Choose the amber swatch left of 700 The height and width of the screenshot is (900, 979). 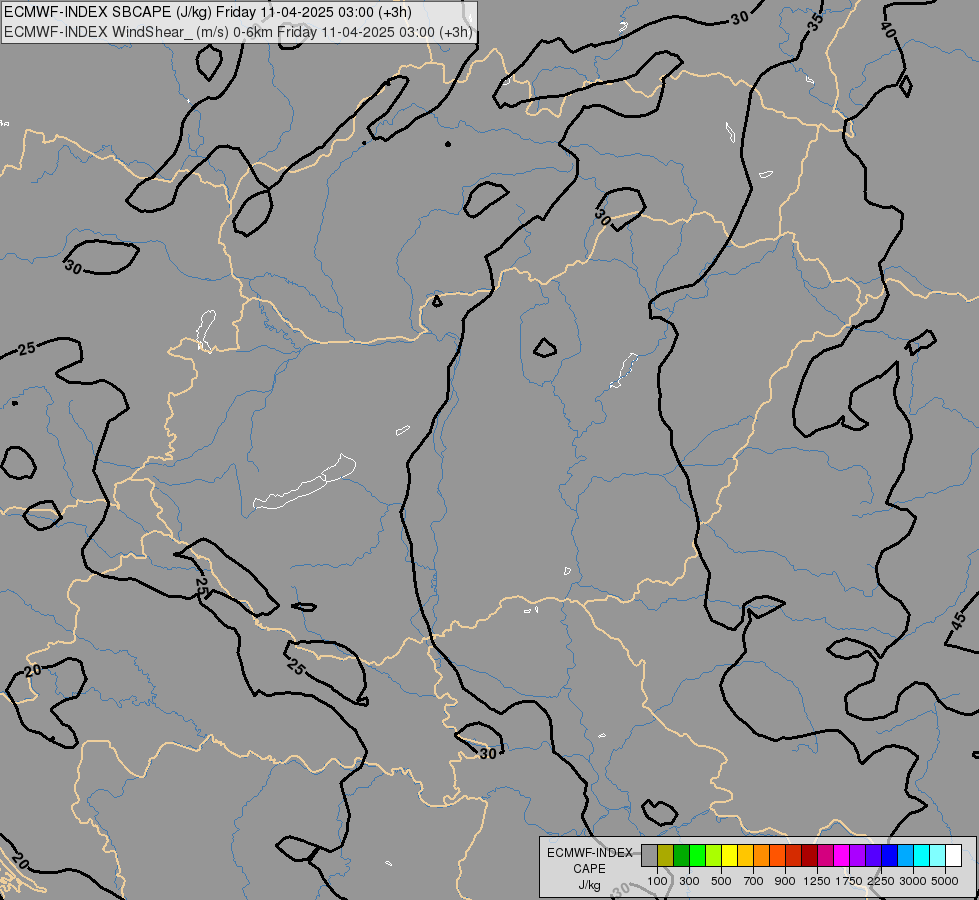point(745,856)
